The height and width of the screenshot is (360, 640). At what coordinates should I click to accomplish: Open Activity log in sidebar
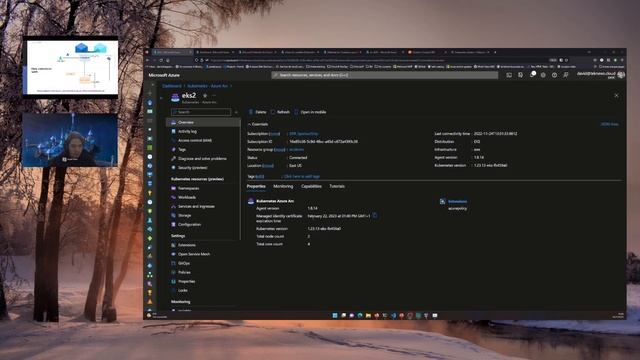tap(187, 131)
